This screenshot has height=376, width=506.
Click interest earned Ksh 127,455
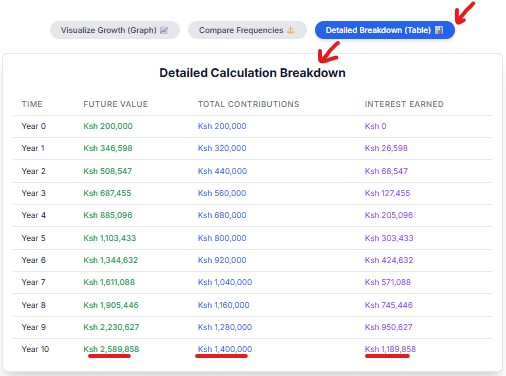click(x=387, y=193)
